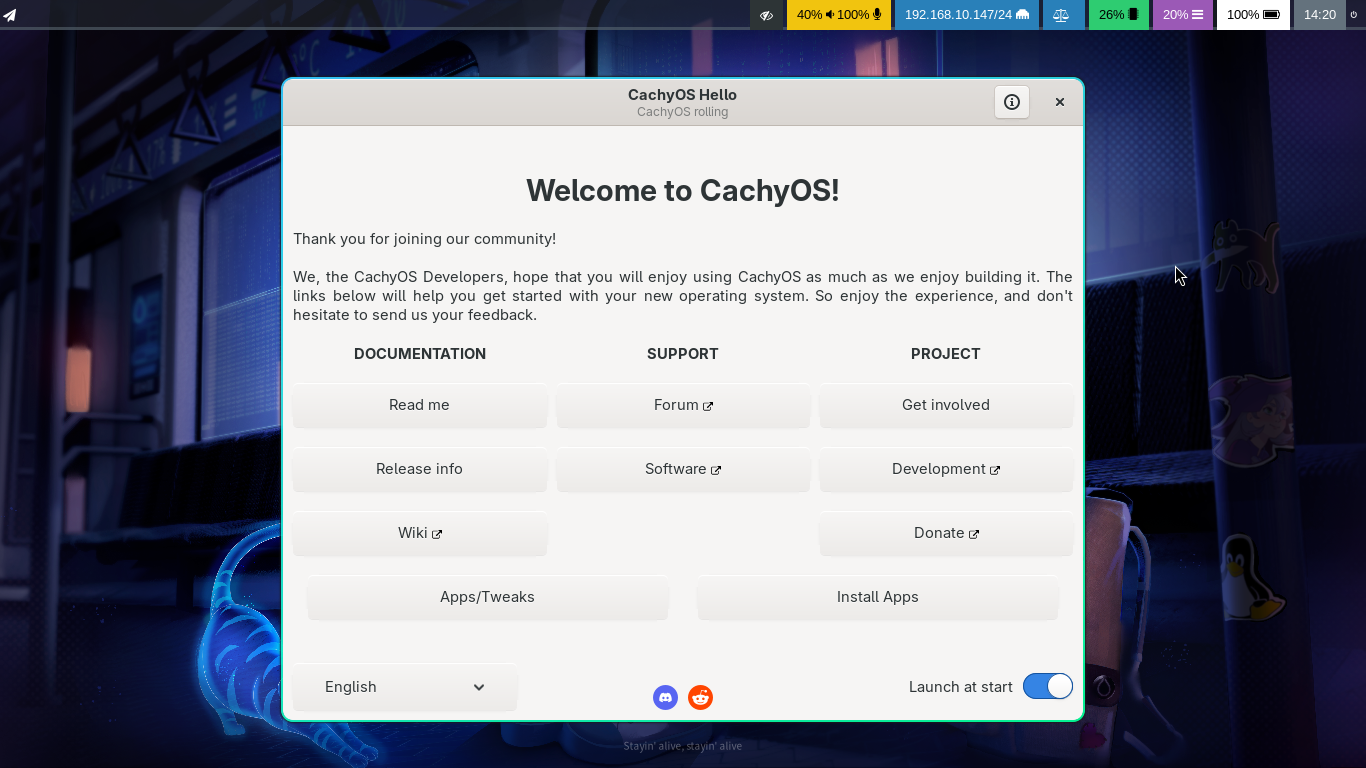Click the "Stayin' alive, stayin' alive" desktop text

click(x=683, y=746)
